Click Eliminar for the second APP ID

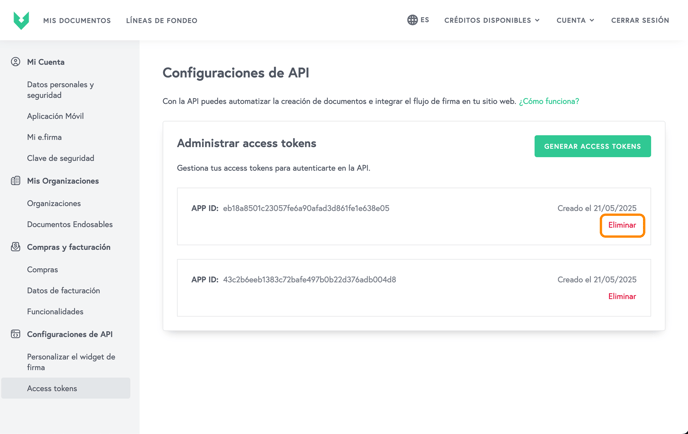(622, 296)
